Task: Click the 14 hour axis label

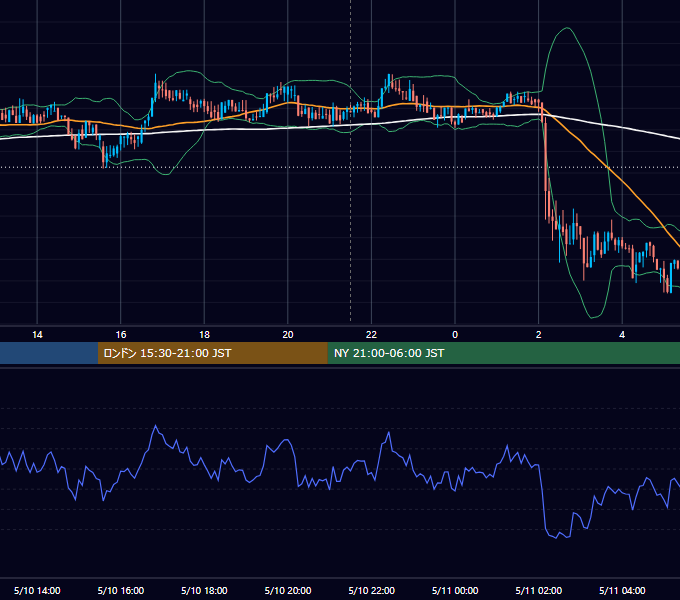Action: pos(37,335)
